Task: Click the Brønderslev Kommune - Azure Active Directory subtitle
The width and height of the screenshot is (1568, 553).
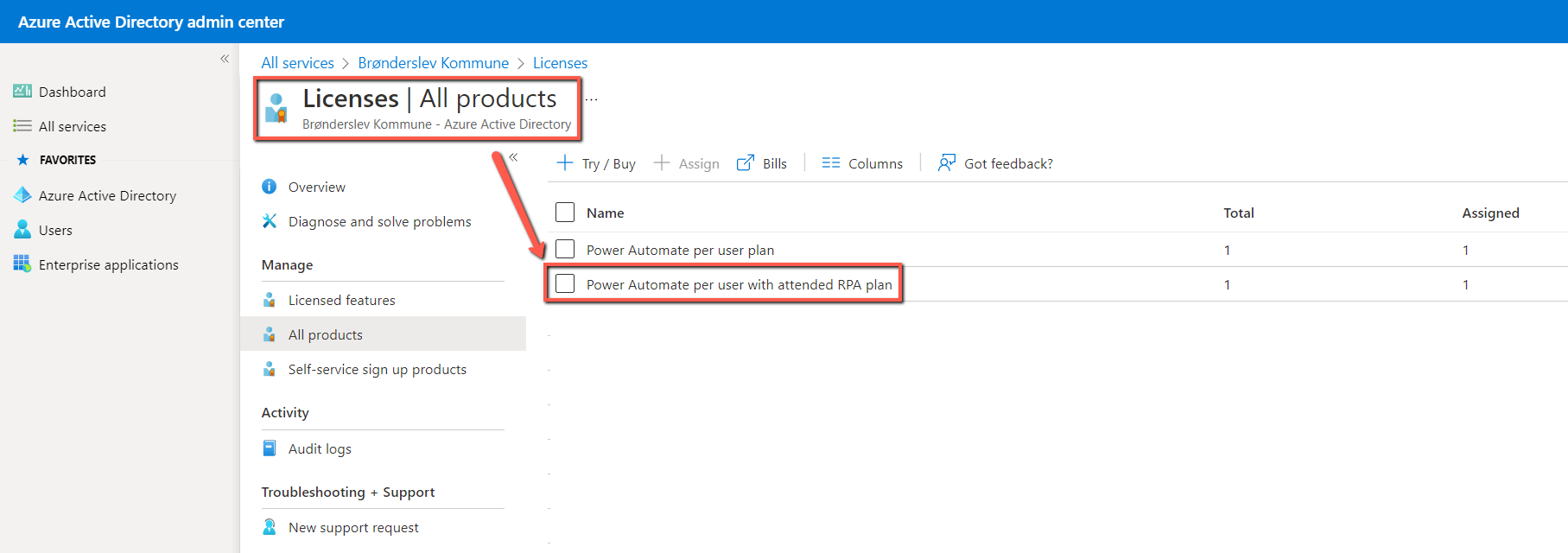Action: (436, 124)
